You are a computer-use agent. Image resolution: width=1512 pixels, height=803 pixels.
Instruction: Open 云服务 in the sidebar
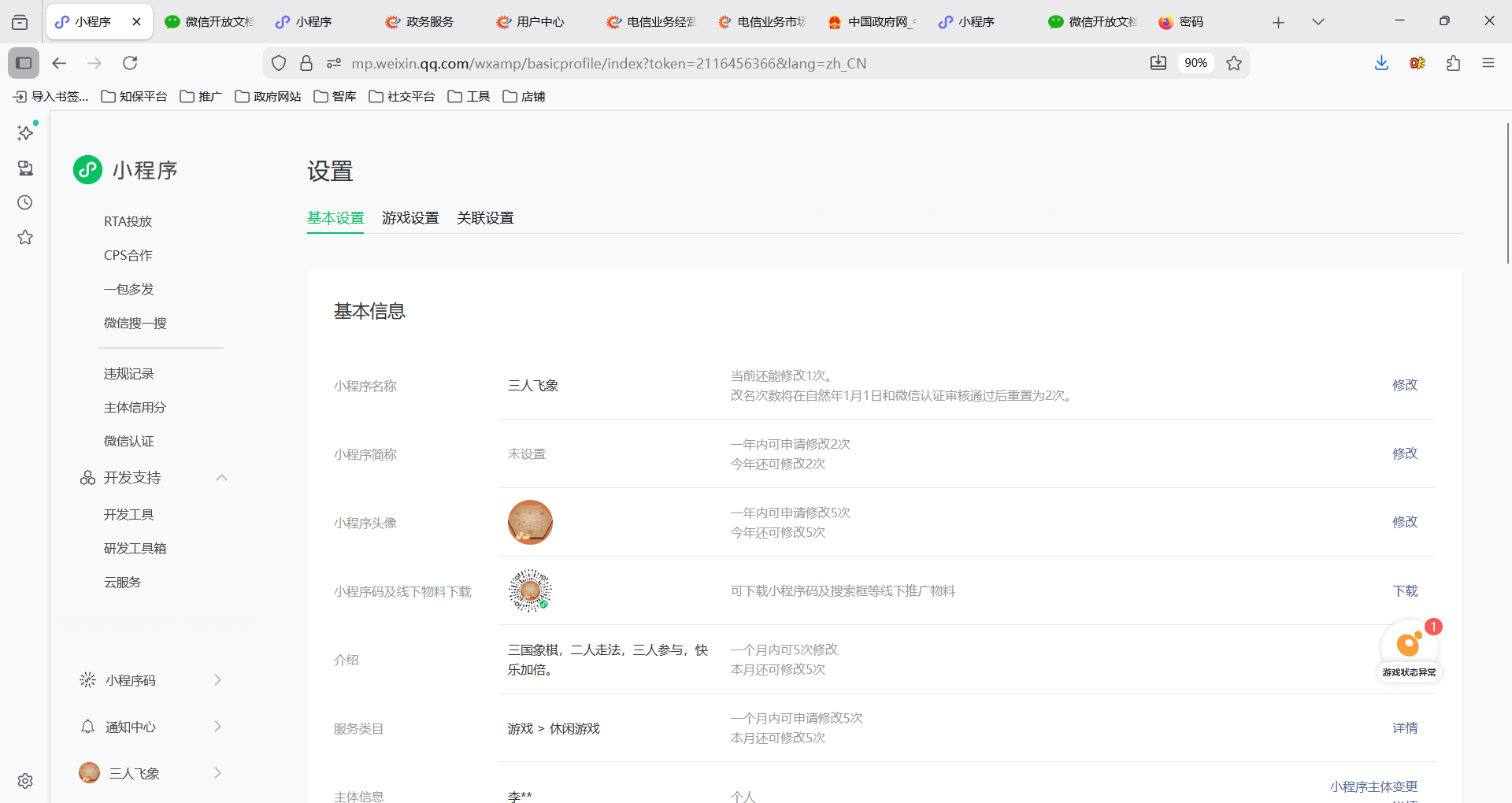tap(123, 582)
